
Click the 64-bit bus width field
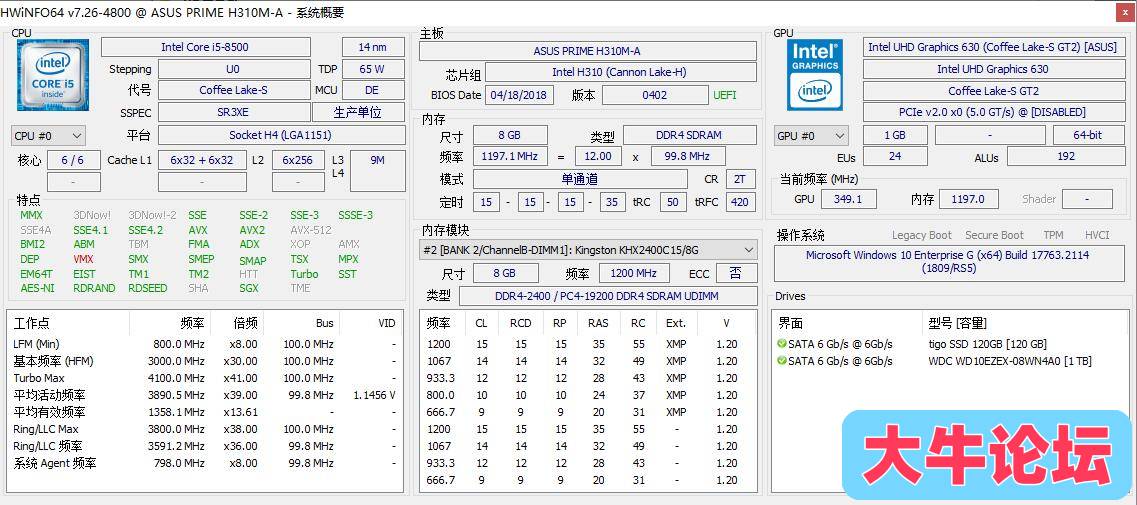pos(1087,136)
